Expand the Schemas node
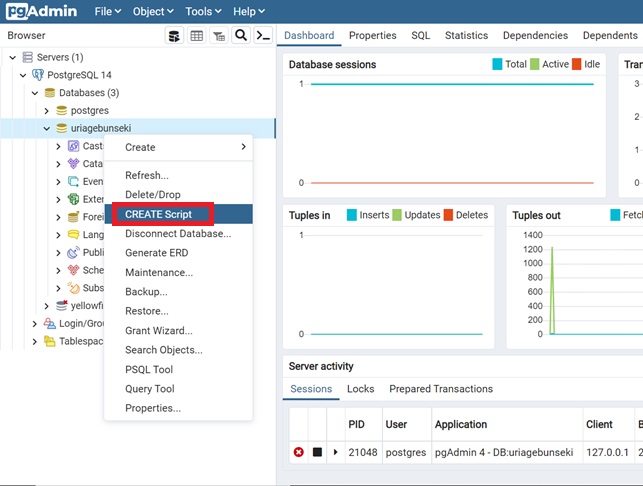This screenshot has width=643, height=486. point(58,270)
